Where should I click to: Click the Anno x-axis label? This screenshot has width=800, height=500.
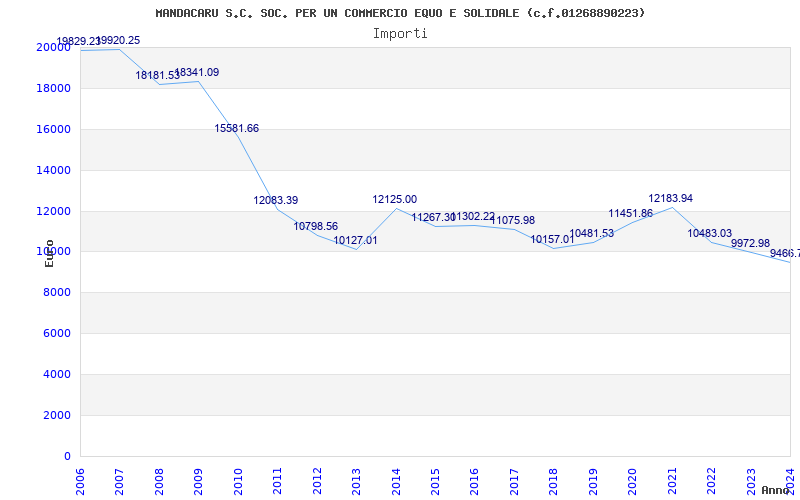(x=774, y=490)
